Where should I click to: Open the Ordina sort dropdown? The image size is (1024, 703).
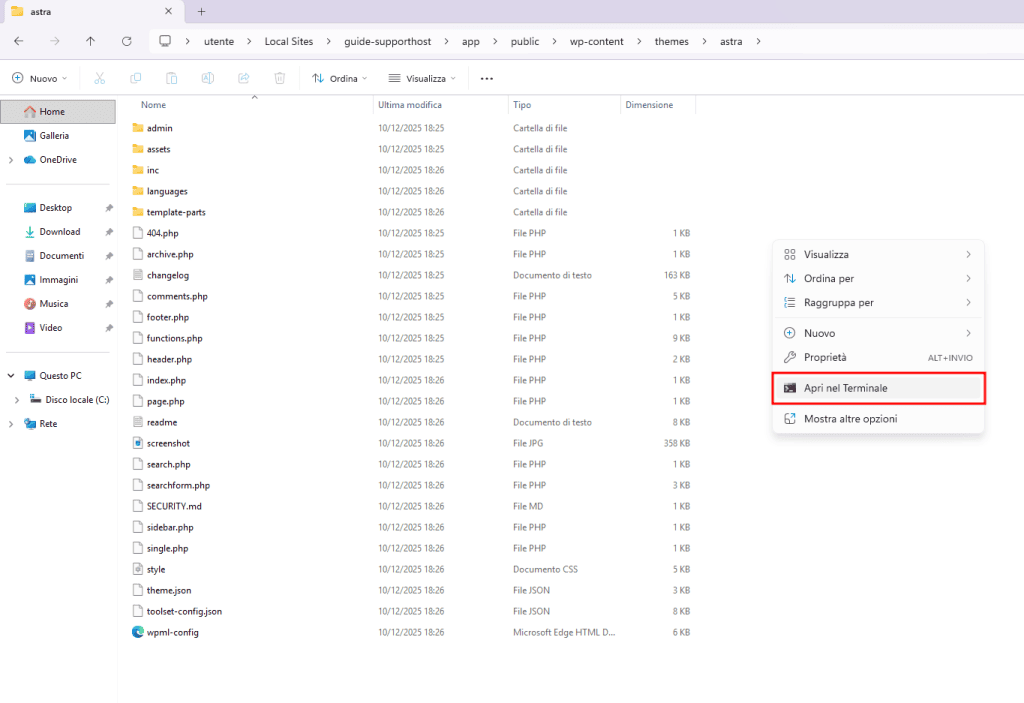(340, 78)
